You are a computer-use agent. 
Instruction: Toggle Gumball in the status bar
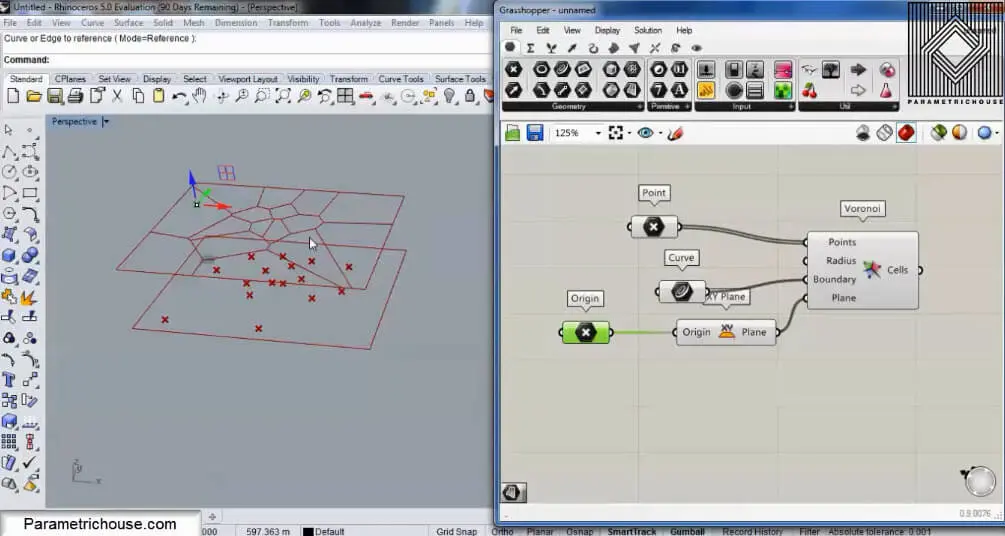[x=688, y=532]
